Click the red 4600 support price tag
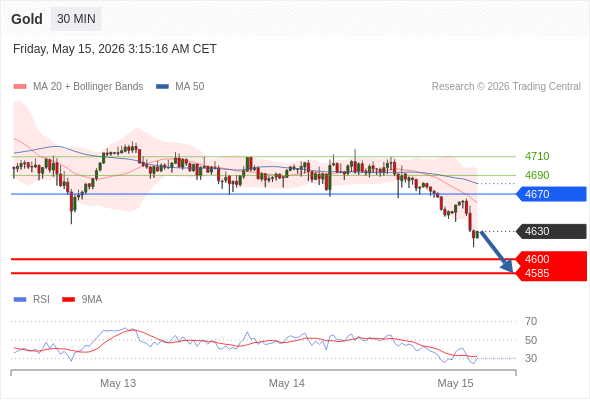 (551, 259)
